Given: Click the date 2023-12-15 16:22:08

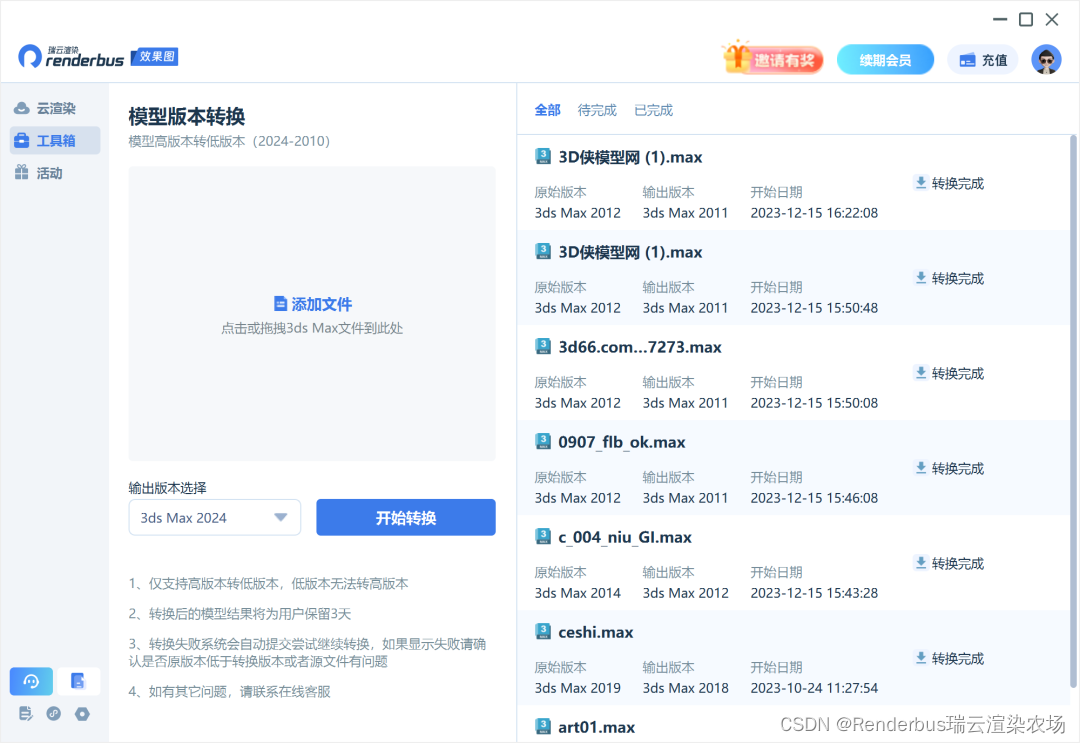Looking at the screenshot, I should (x=814, y=213).
